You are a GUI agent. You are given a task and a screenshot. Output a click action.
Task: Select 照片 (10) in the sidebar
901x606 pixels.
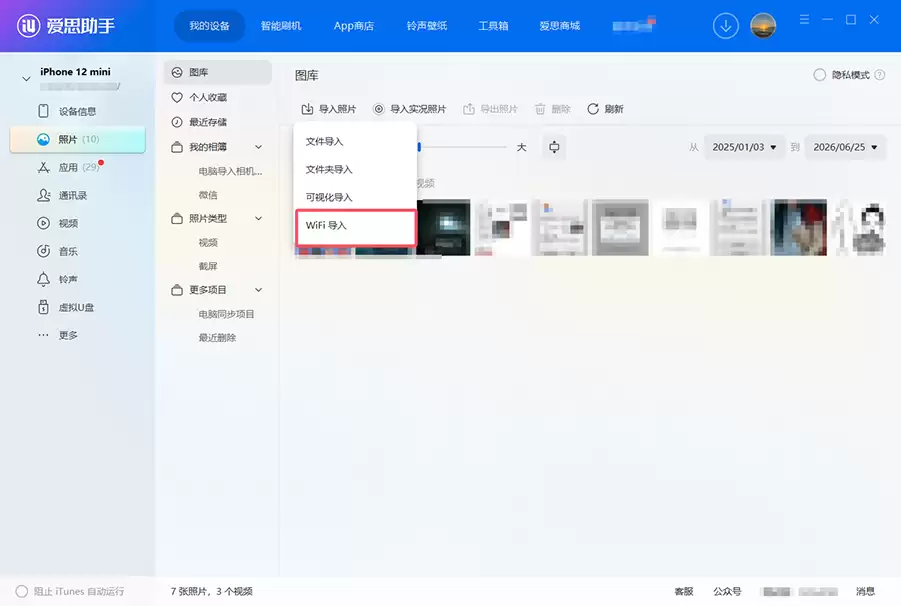click(x=77, y=139)
